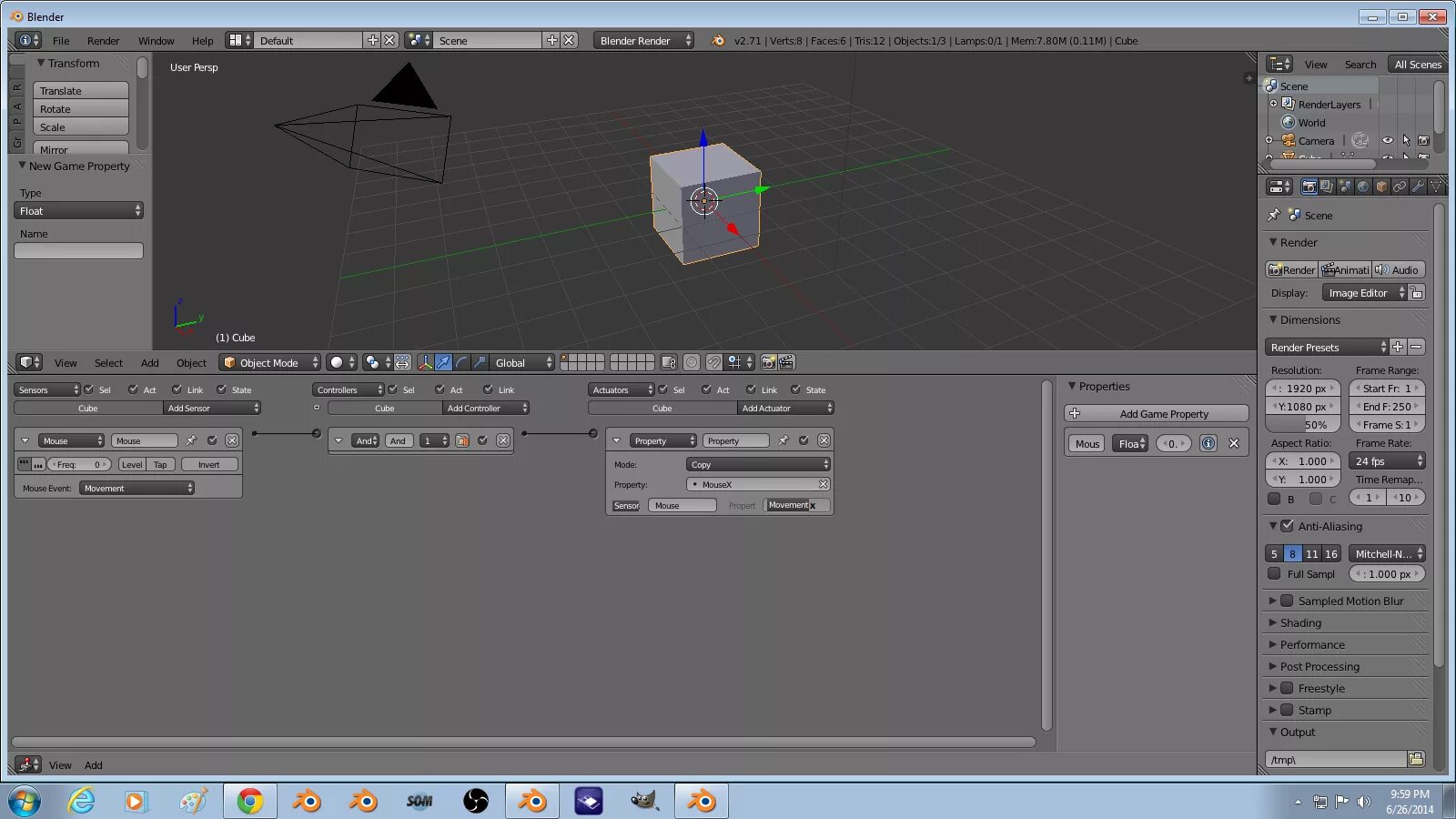Viewport: 1456px width, 819px height.
Task: Delete the current Scene with X
Action: (x=569, y=40)
